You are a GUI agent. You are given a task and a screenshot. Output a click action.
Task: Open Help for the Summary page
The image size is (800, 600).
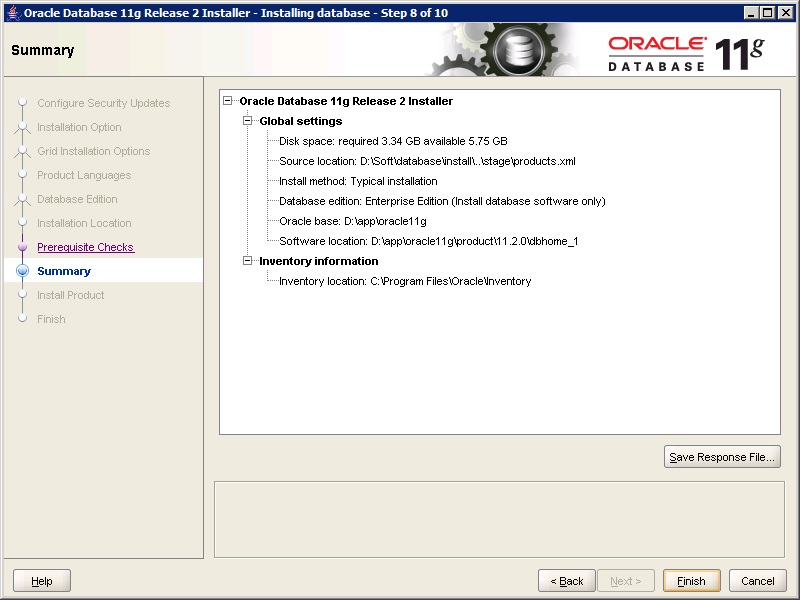click(42, 581)
